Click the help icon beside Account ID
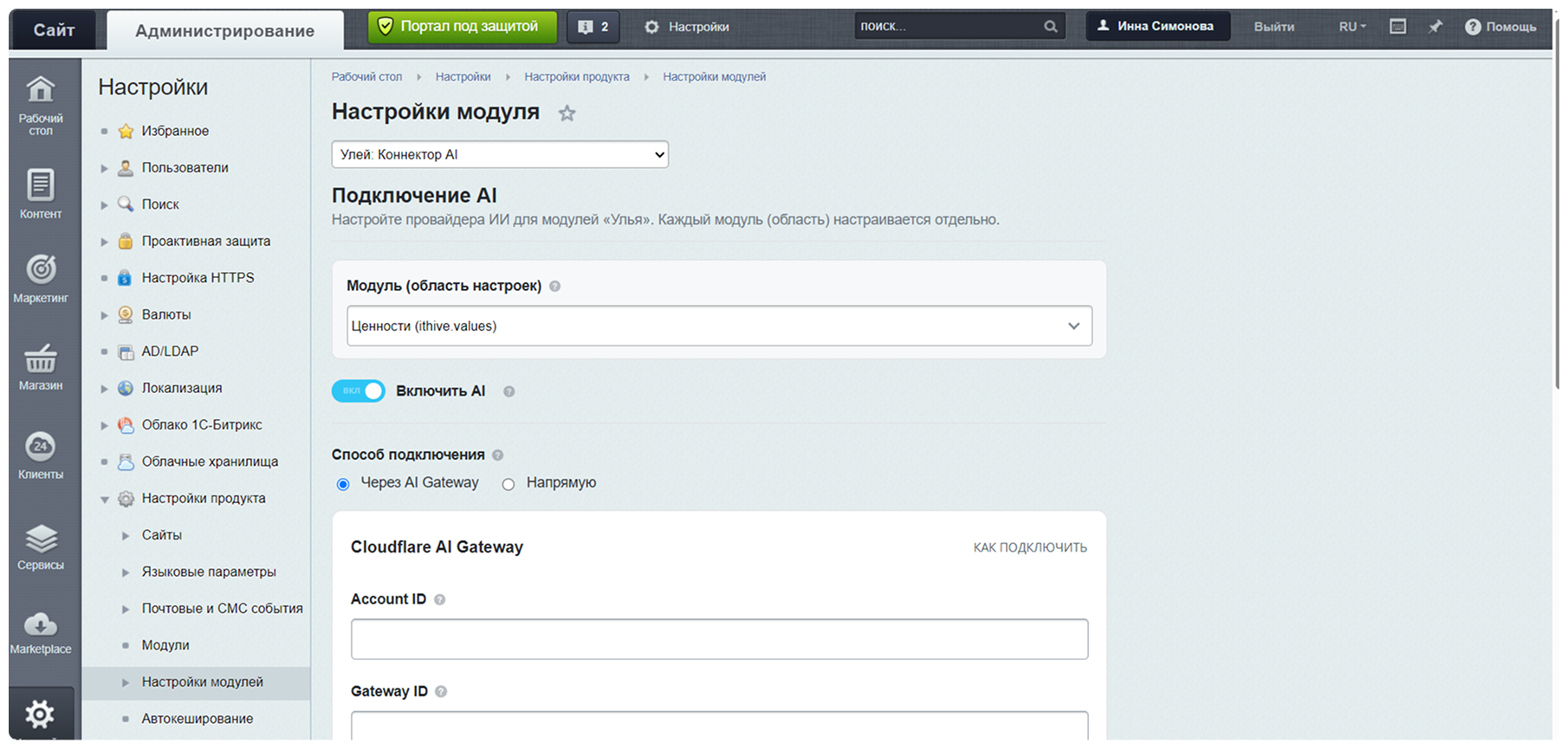The image size is (1568, 749). coord(440,599)
